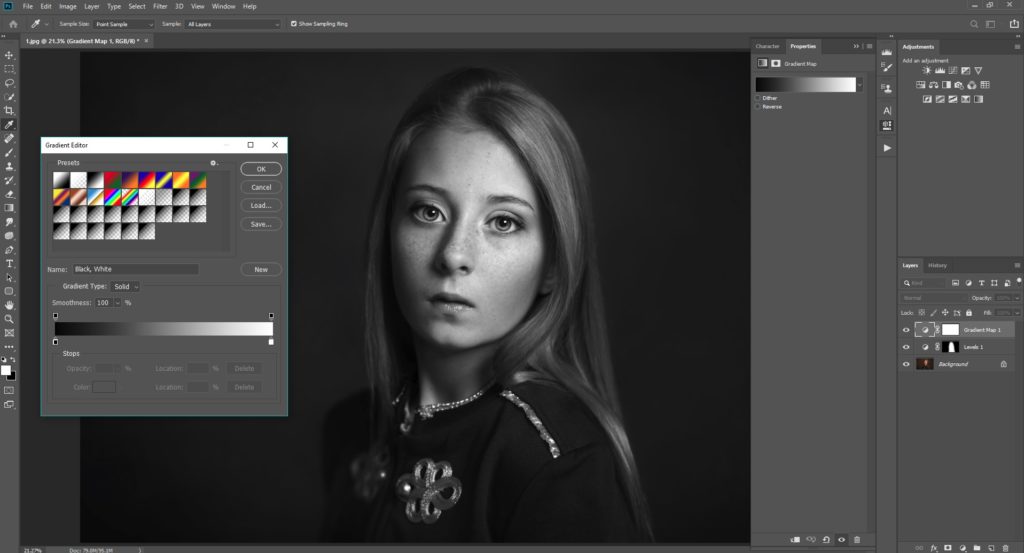Select the Clone Stamp tool
The image size is (1024, 553).
coord(9,166)
